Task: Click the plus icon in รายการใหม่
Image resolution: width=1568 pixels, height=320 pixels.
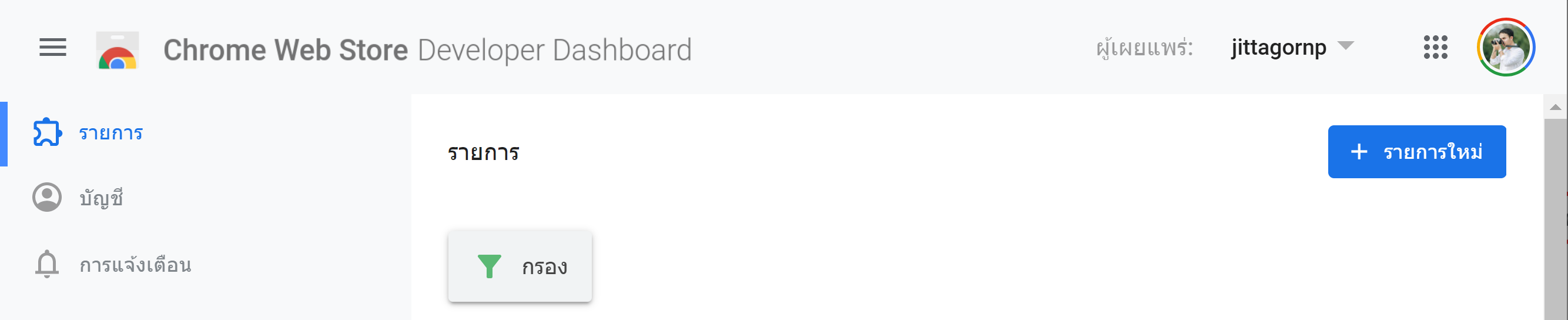Action: tap(1359, 152)
